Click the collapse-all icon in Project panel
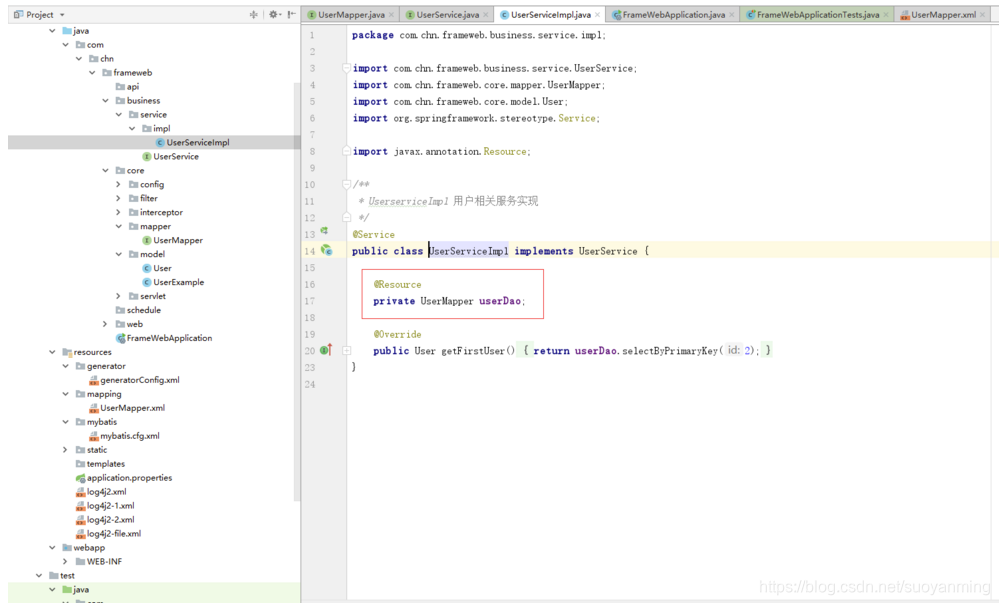 (x=253, y=16)
